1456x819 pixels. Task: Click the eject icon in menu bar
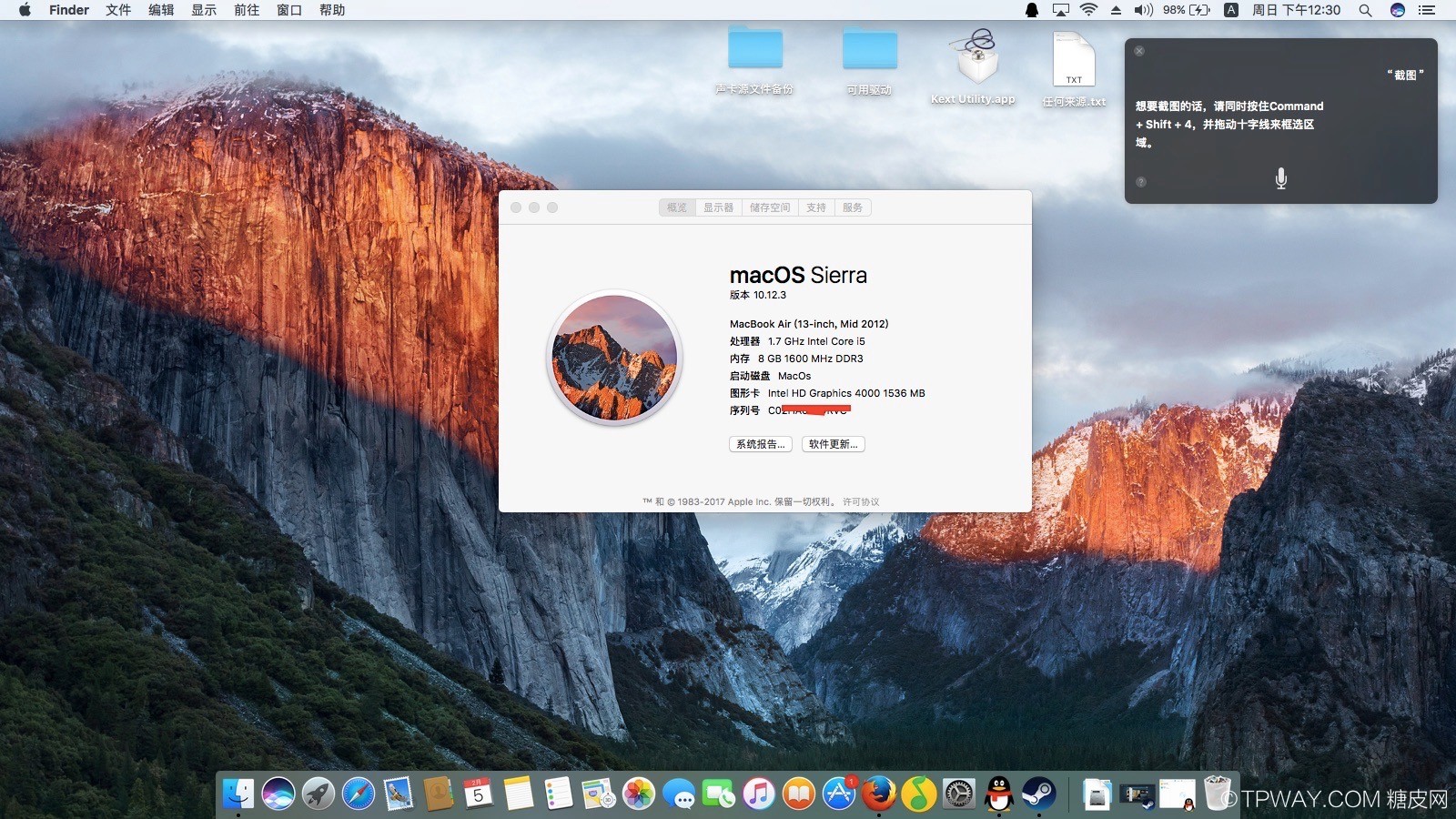(1116, 10)
